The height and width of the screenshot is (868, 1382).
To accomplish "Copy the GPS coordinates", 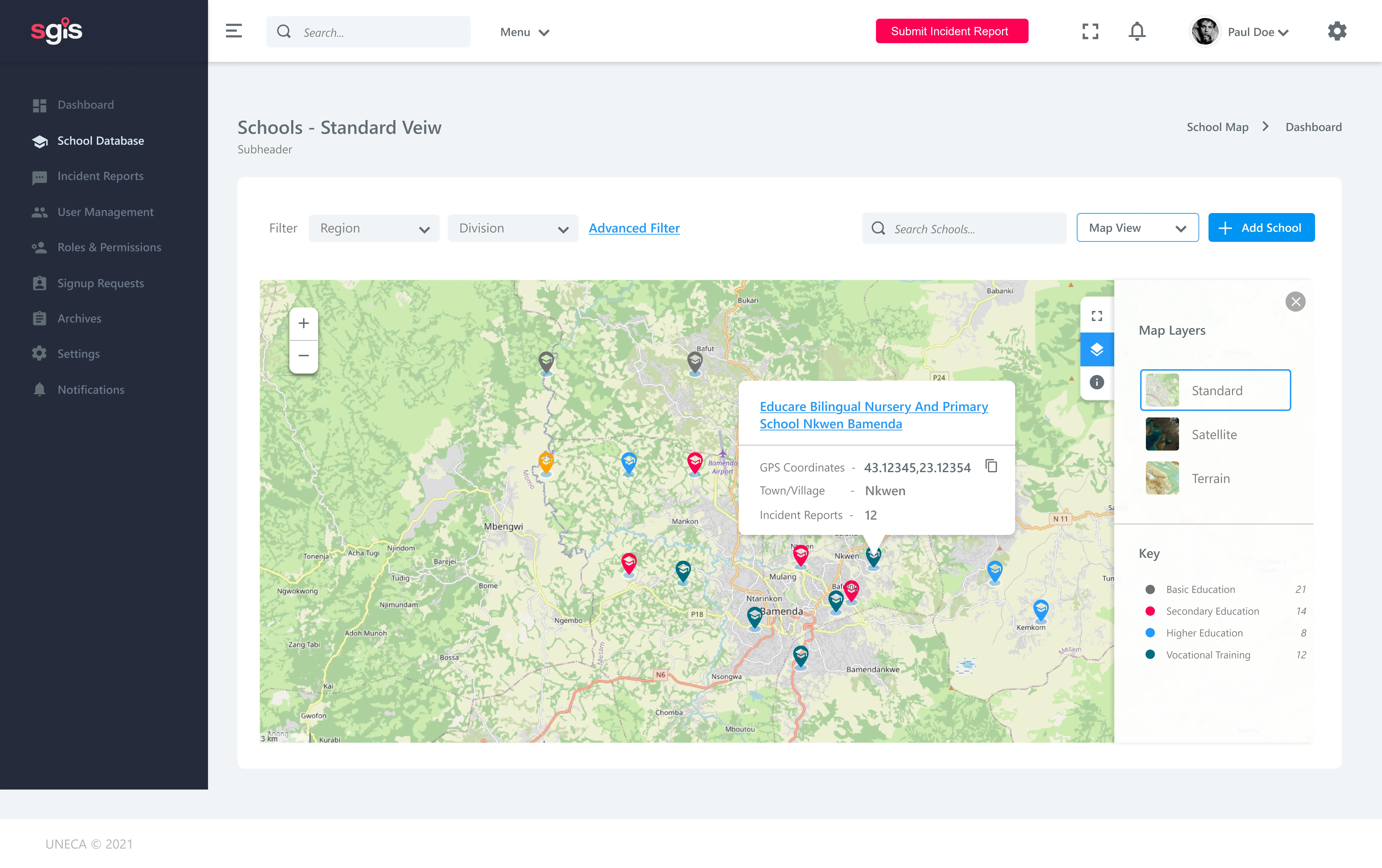I will tap(991, 466).
